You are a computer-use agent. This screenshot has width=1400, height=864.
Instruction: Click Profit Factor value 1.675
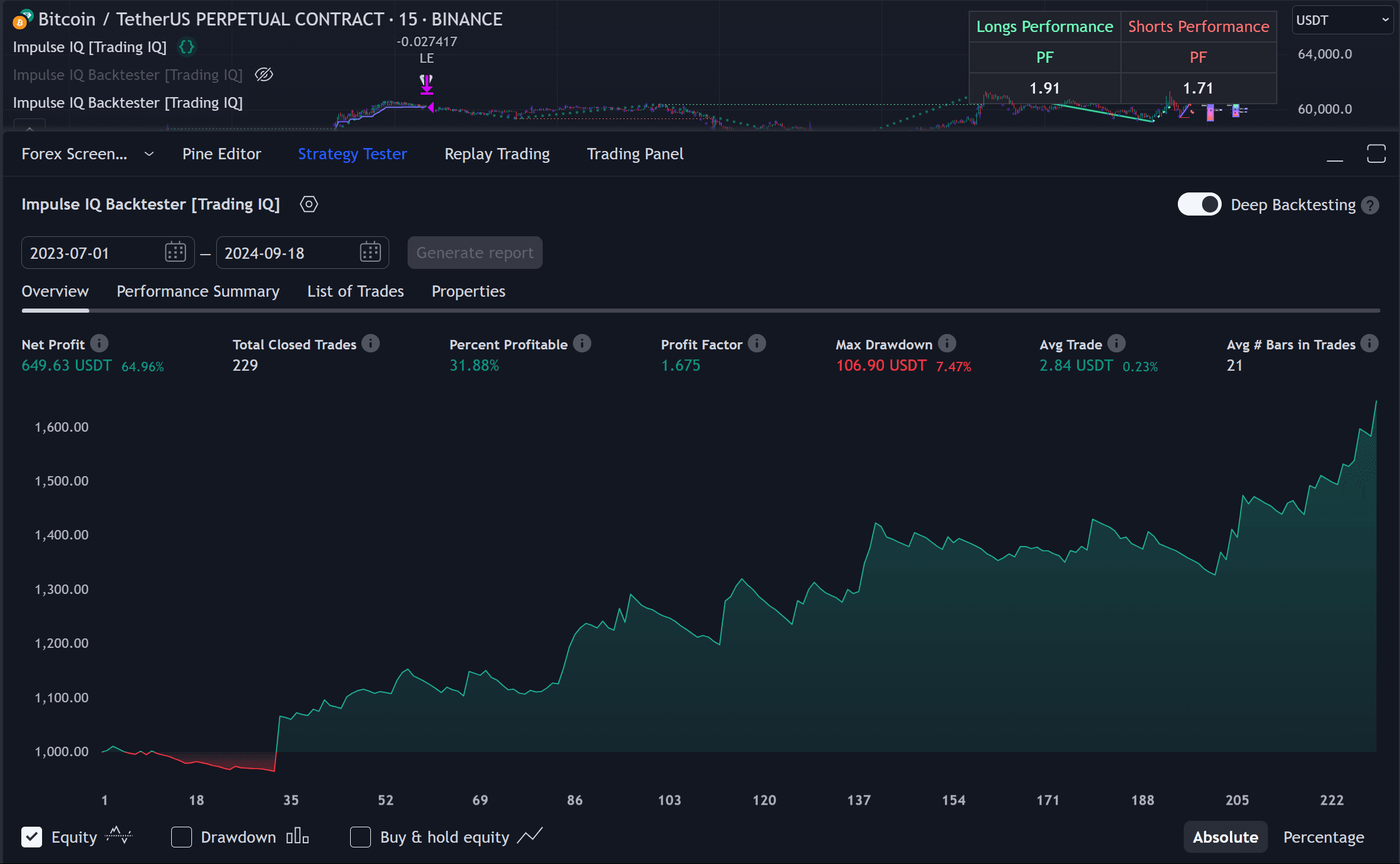coord(681,365)
